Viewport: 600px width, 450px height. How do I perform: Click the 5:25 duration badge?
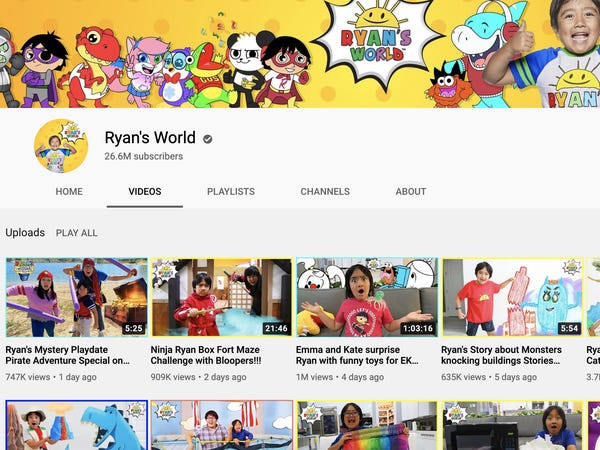tap(134, 328)
